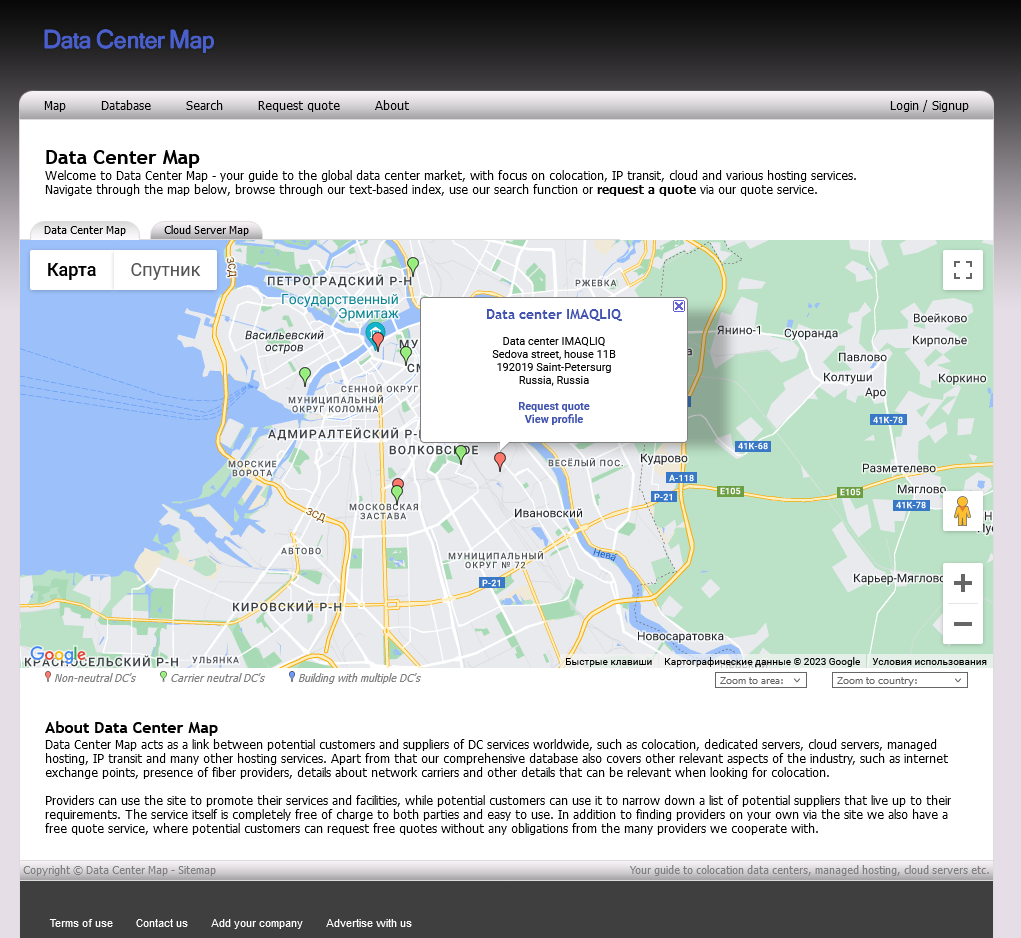This screenshot has height=938, width=1021.
Task: Click the Кудрово label on the map
Action: tap(664, 458)
